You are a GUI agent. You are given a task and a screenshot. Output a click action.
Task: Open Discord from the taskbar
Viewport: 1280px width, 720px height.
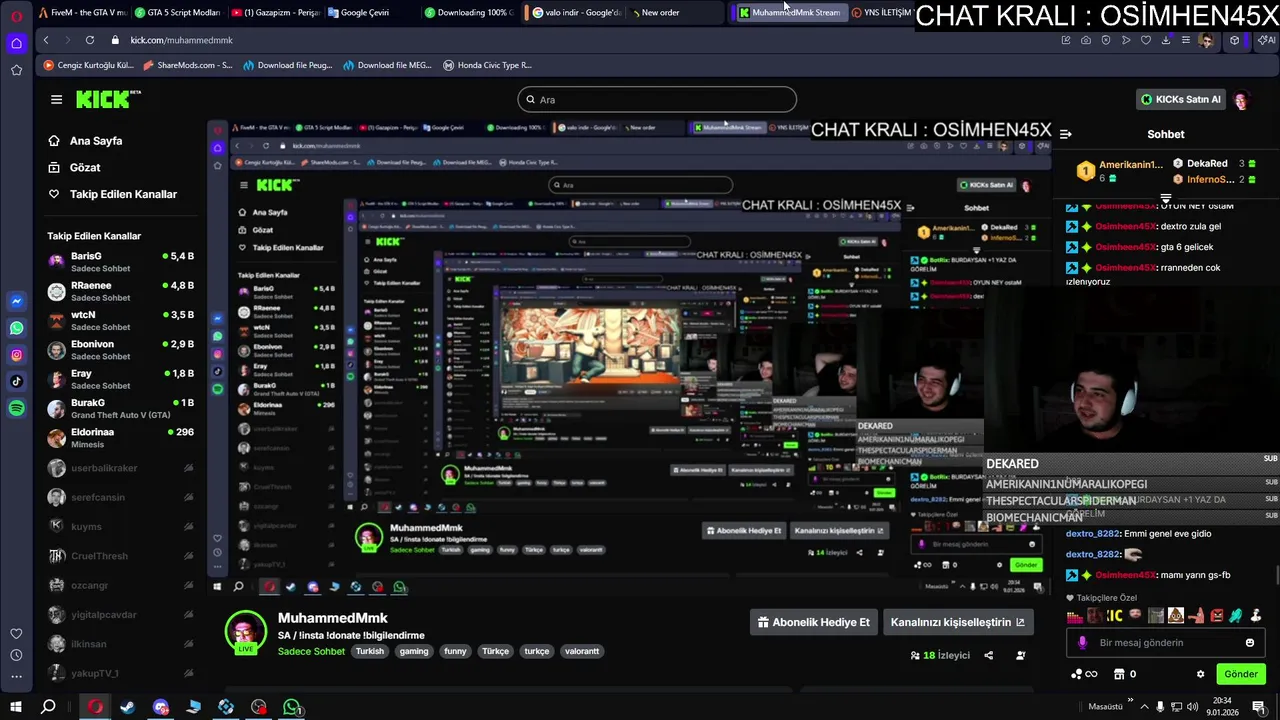tap(161, 707)
